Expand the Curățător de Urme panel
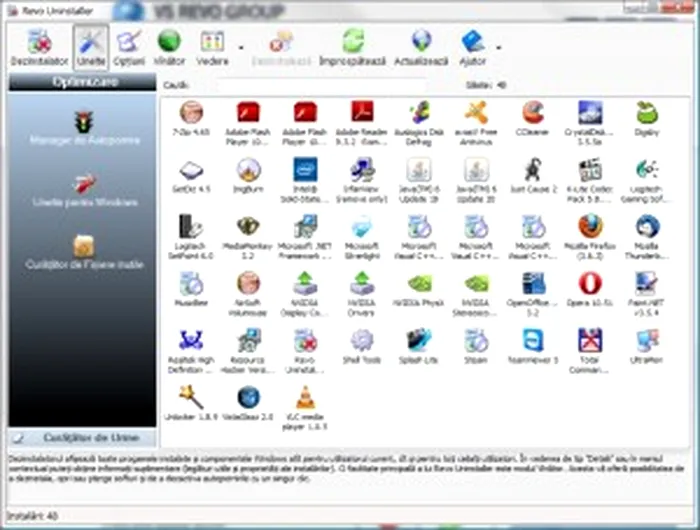This screenshot has height=530, width=700. point(82,438)
